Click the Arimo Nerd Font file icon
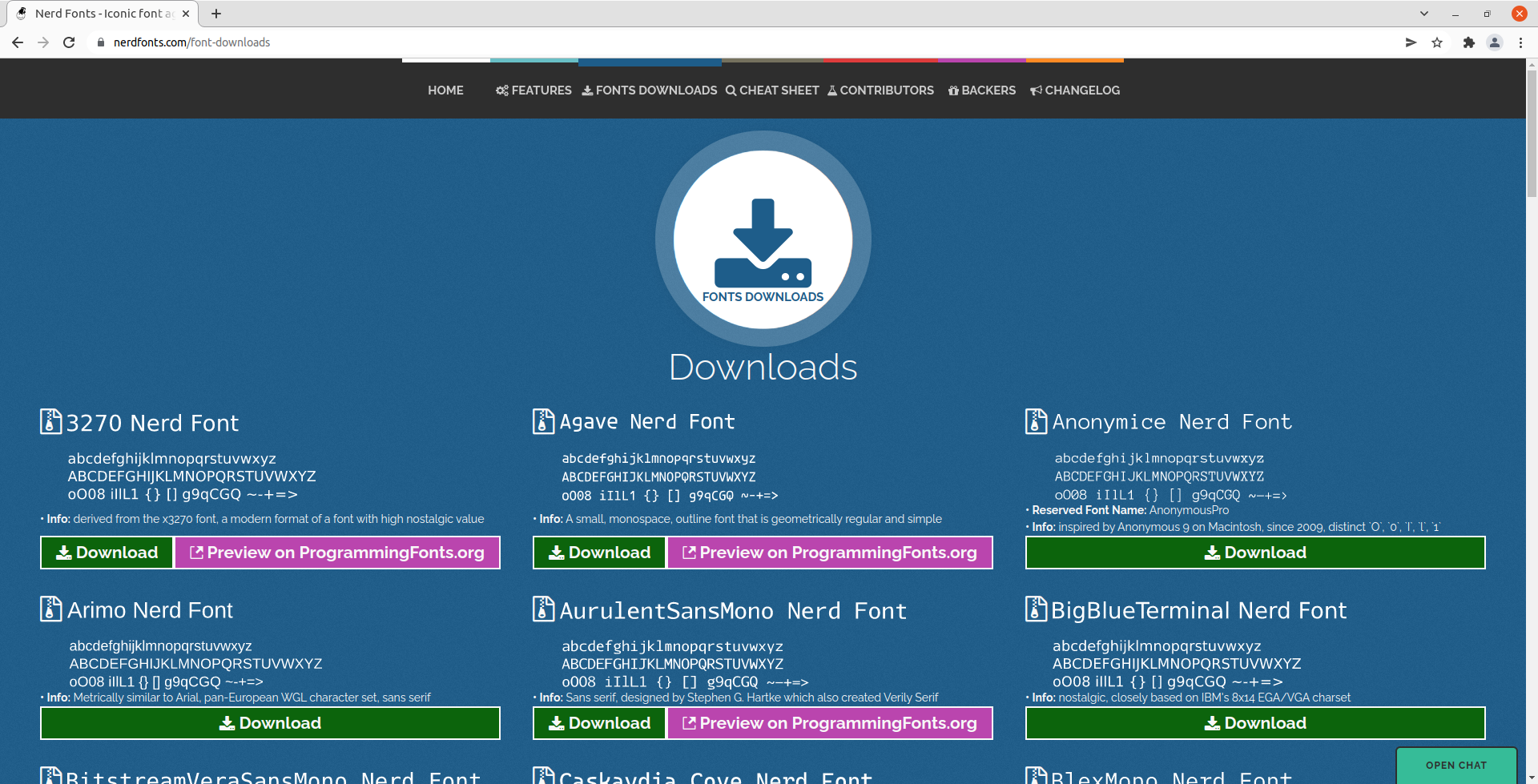Image resolution: width=1538 pixels, height=784 pixels. pos(50,609)
